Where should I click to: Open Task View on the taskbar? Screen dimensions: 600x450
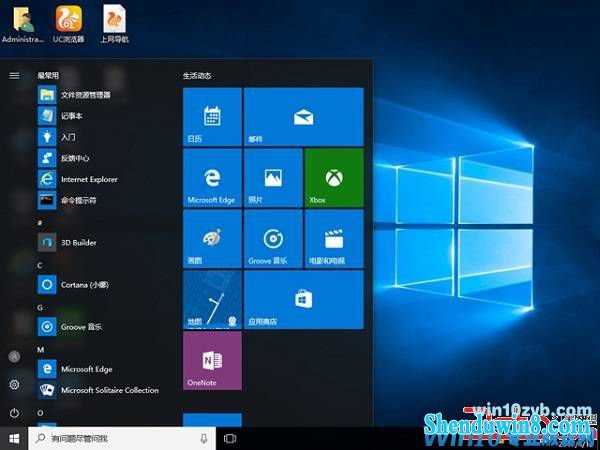(230, 439)
